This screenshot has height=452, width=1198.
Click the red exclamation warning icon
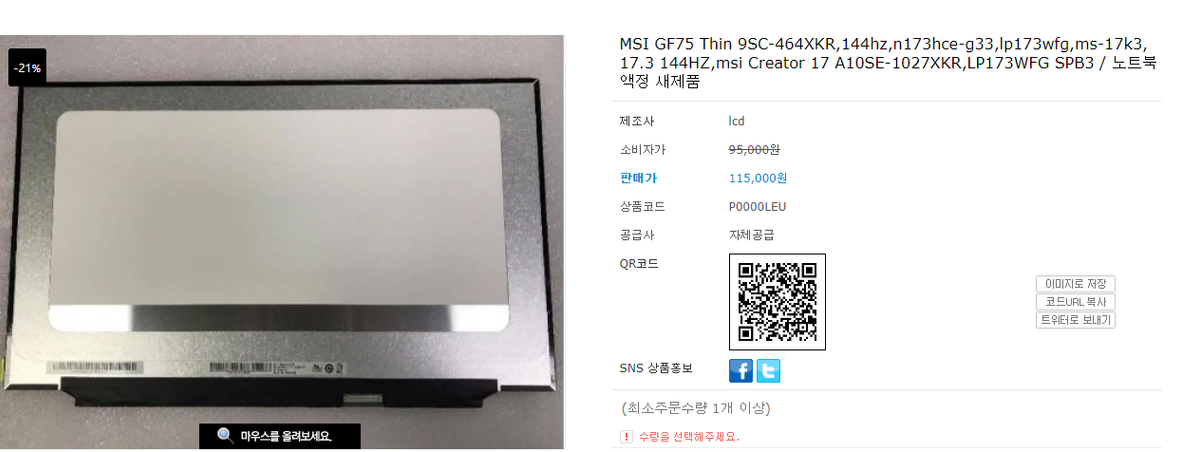(627, 437)
